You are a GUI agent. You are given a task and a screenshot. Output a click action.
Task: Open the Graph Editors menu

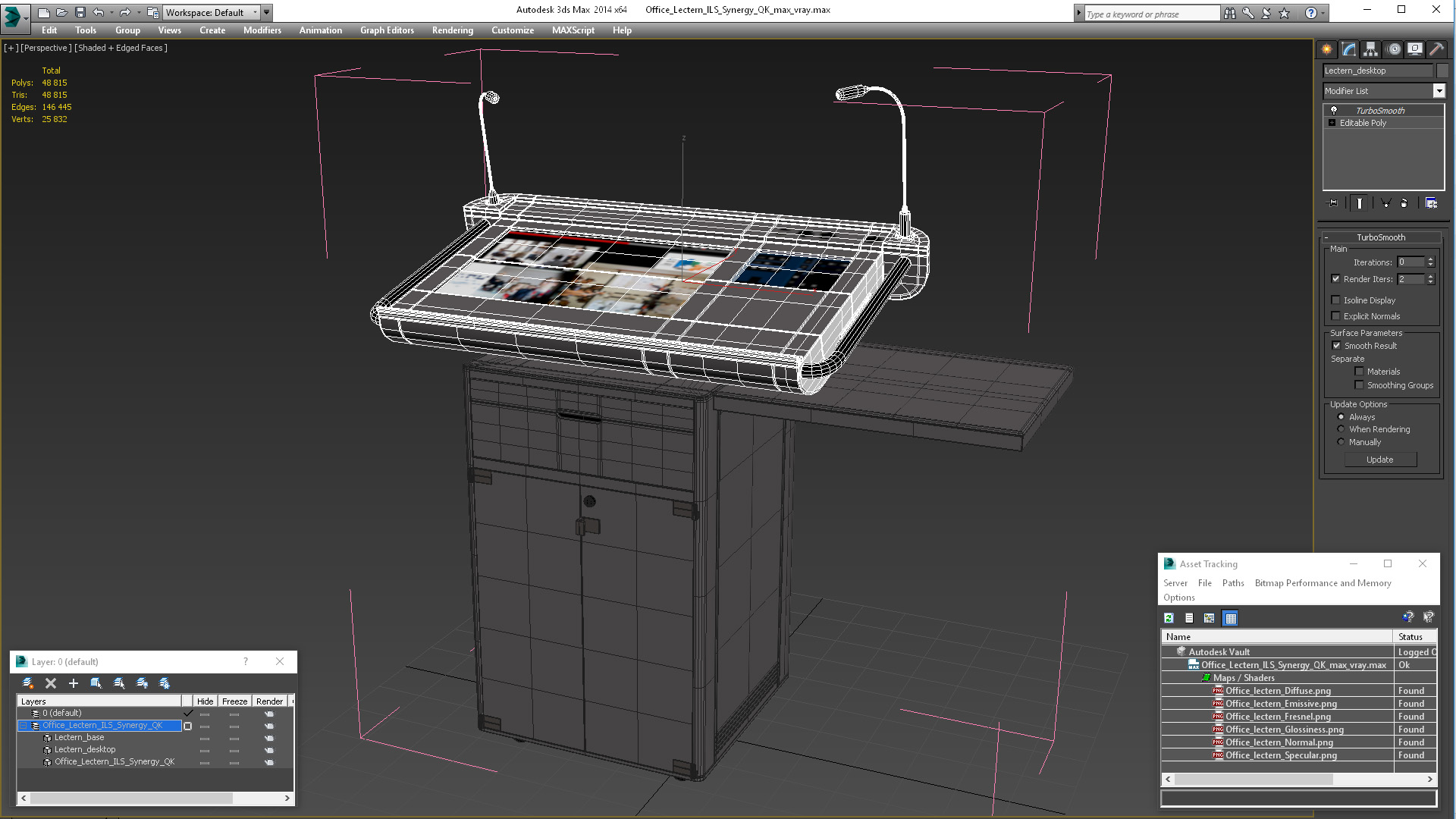(x=386, y=30)
